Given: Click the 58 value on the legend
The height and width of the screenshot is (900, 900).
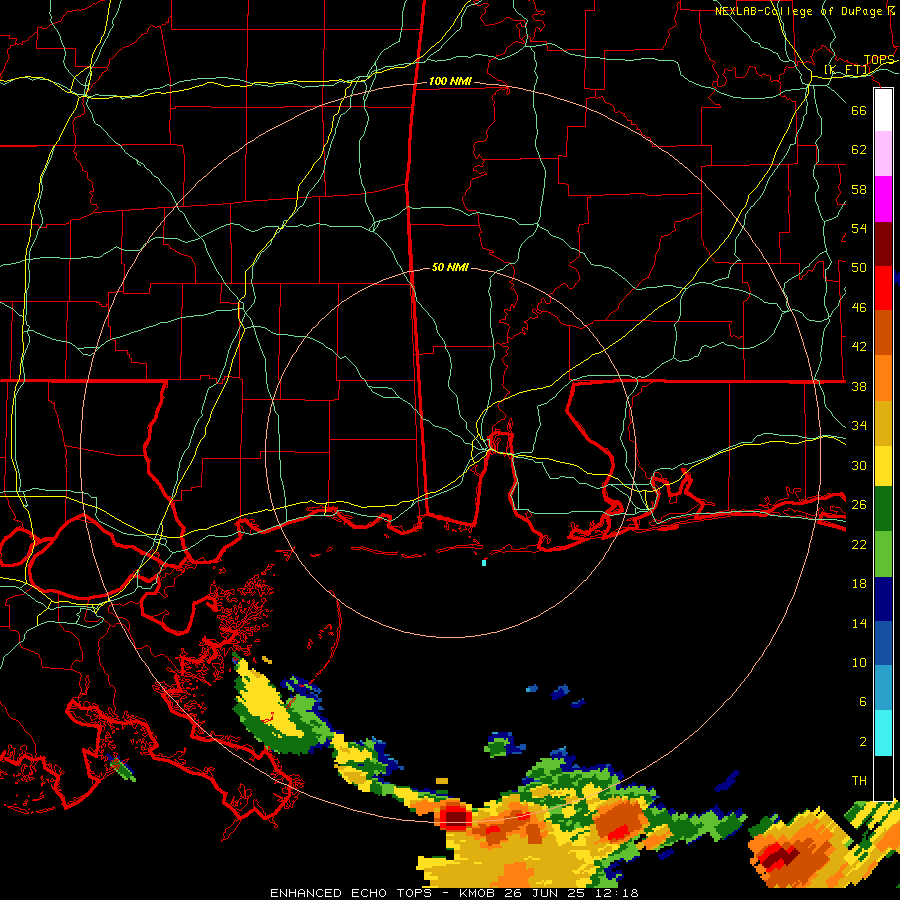Looking at the screenshot, I should pyautogui.click(x=859, y=189).
